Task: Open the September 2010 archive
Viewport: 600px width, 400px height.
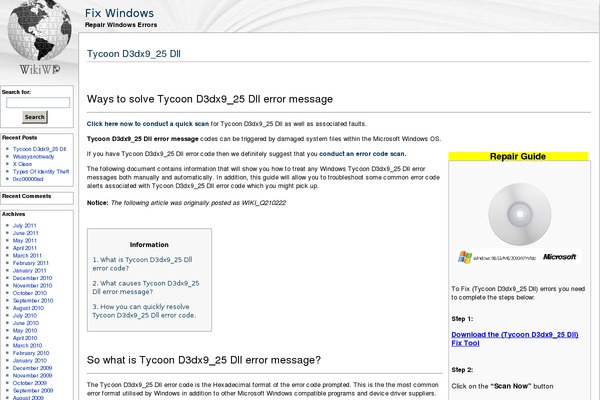Action: [x=33, y=300]
